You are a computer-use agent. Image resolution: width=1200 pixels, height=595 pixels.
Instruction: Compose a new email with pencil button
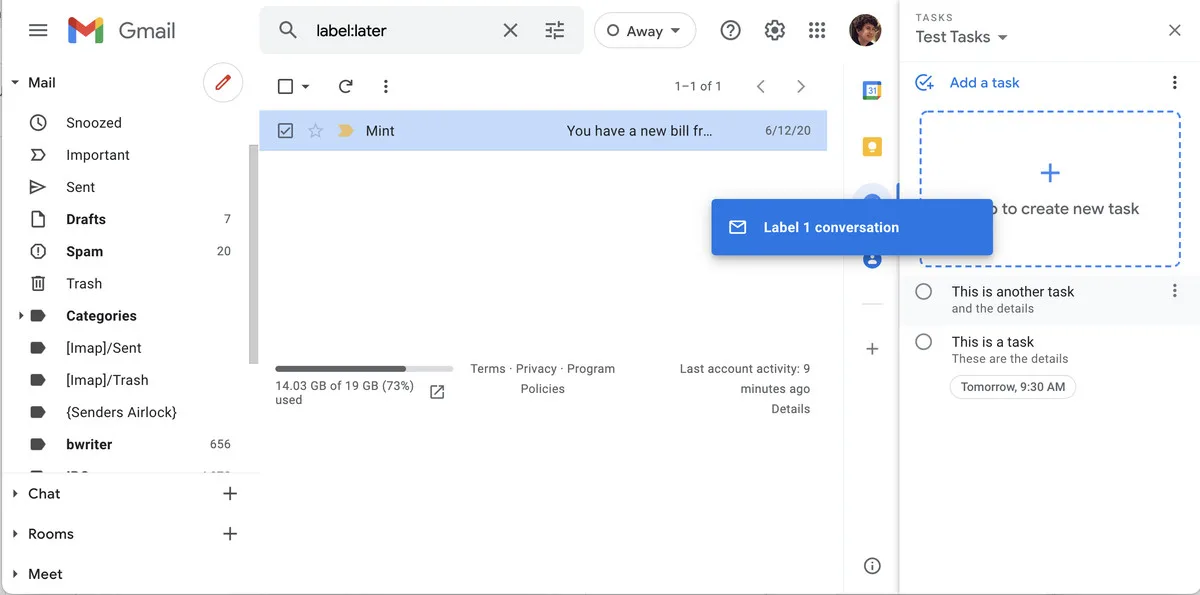(223, 82)
